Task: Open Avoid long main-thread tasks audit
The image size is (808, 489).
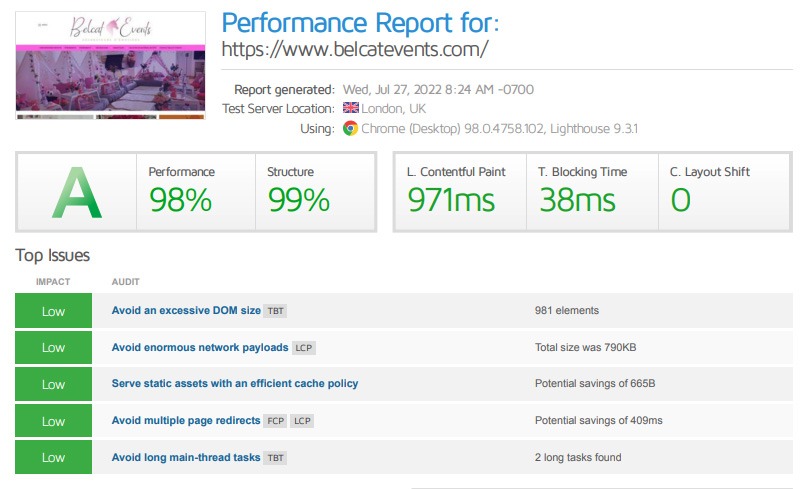Action: (x=186, y=458)
